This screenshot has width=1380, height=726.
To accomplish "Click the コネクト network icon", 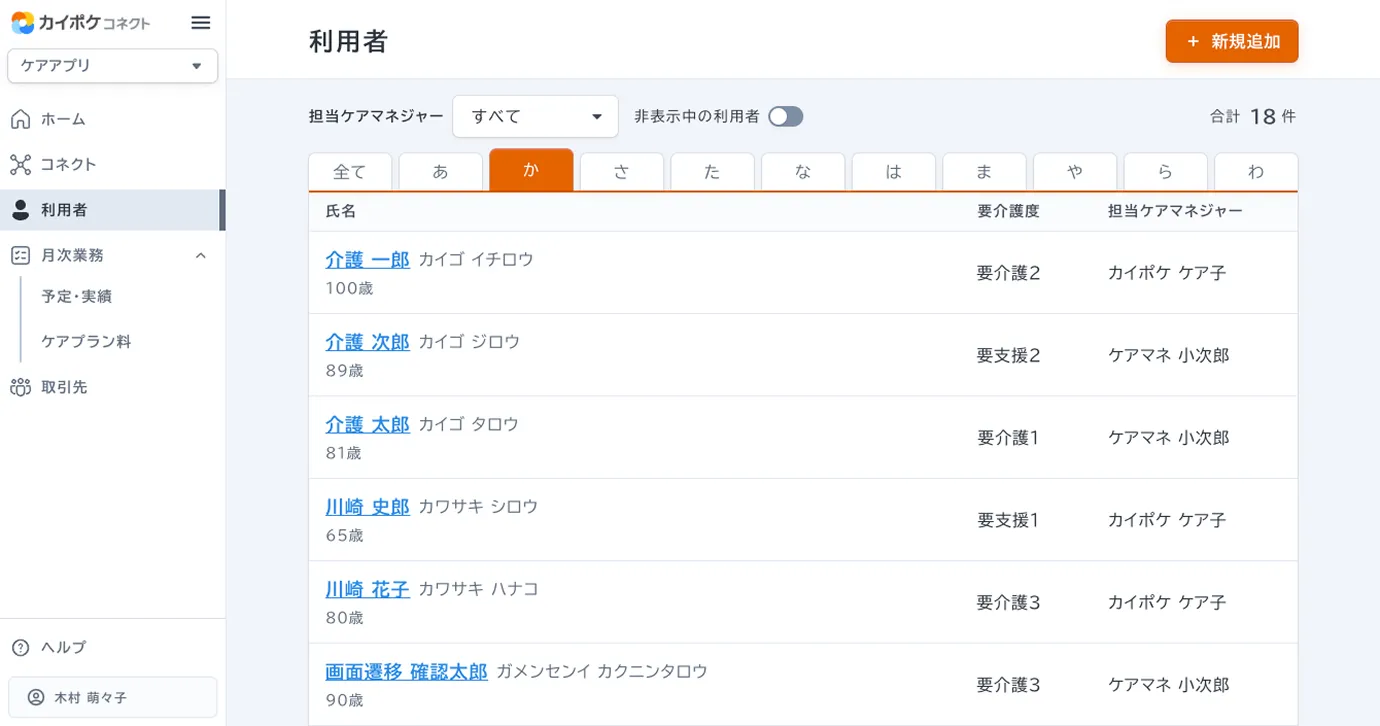I will pos(20,164).
